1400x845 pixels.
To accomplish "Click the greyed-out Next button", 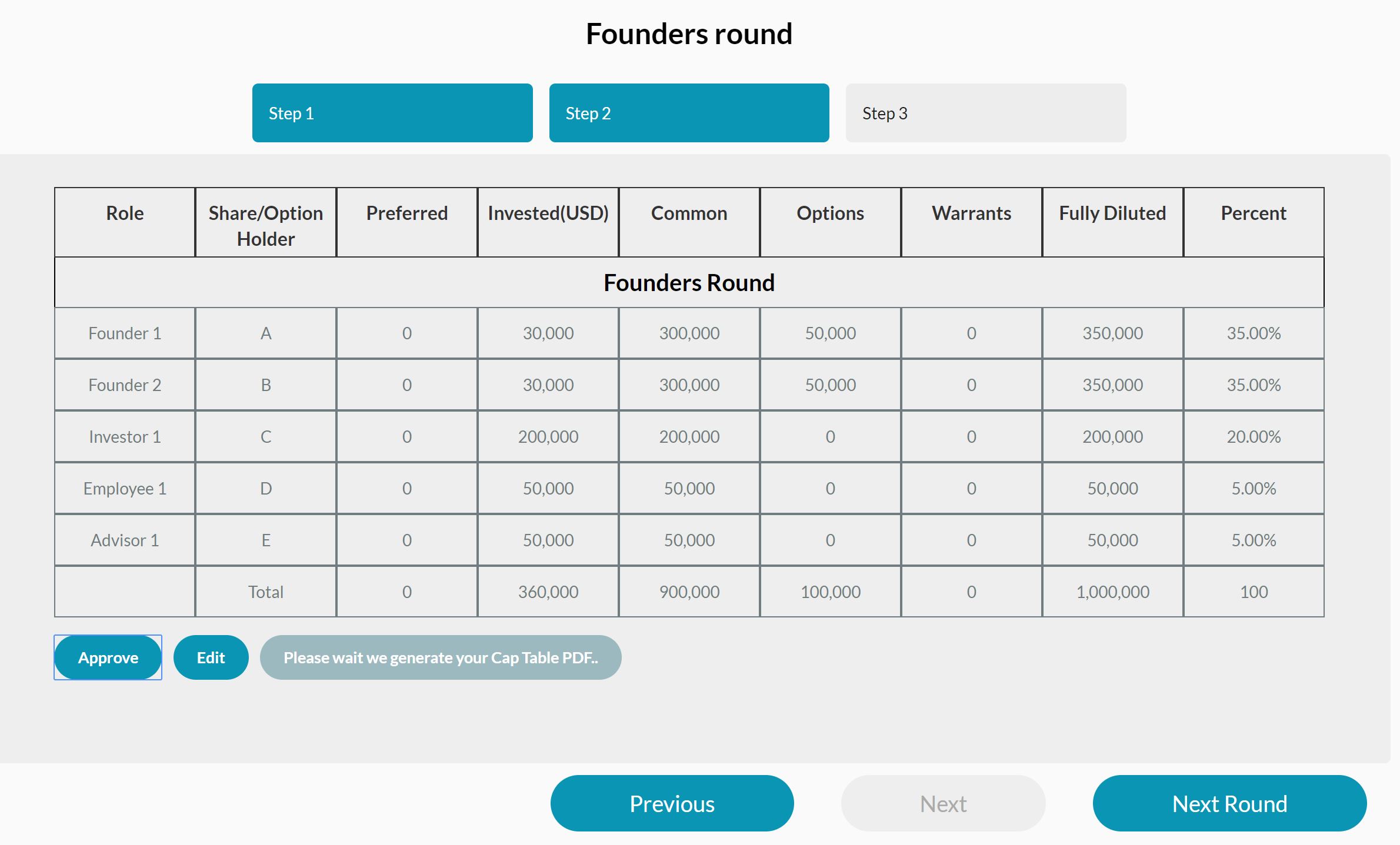I will (x=943, y=803).
